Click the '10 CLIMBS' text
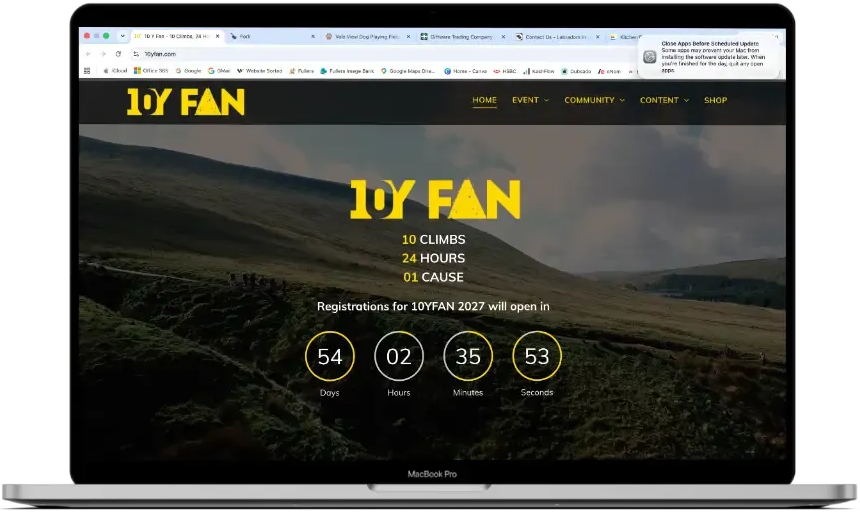This screenshot has width=860, height=512. pyautogui.click(x=433, y=240)
